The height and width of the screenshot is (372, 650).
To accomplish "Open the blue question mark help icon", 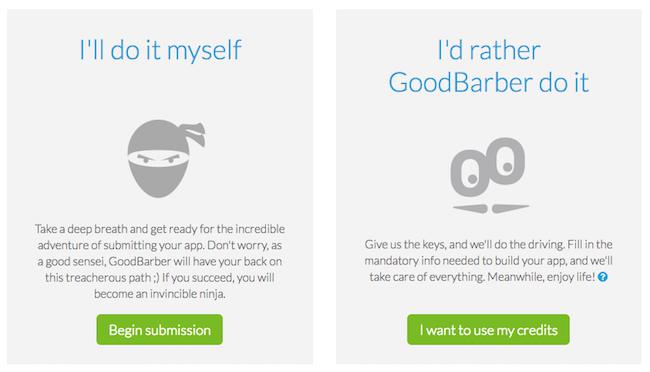I will (603, 277).
